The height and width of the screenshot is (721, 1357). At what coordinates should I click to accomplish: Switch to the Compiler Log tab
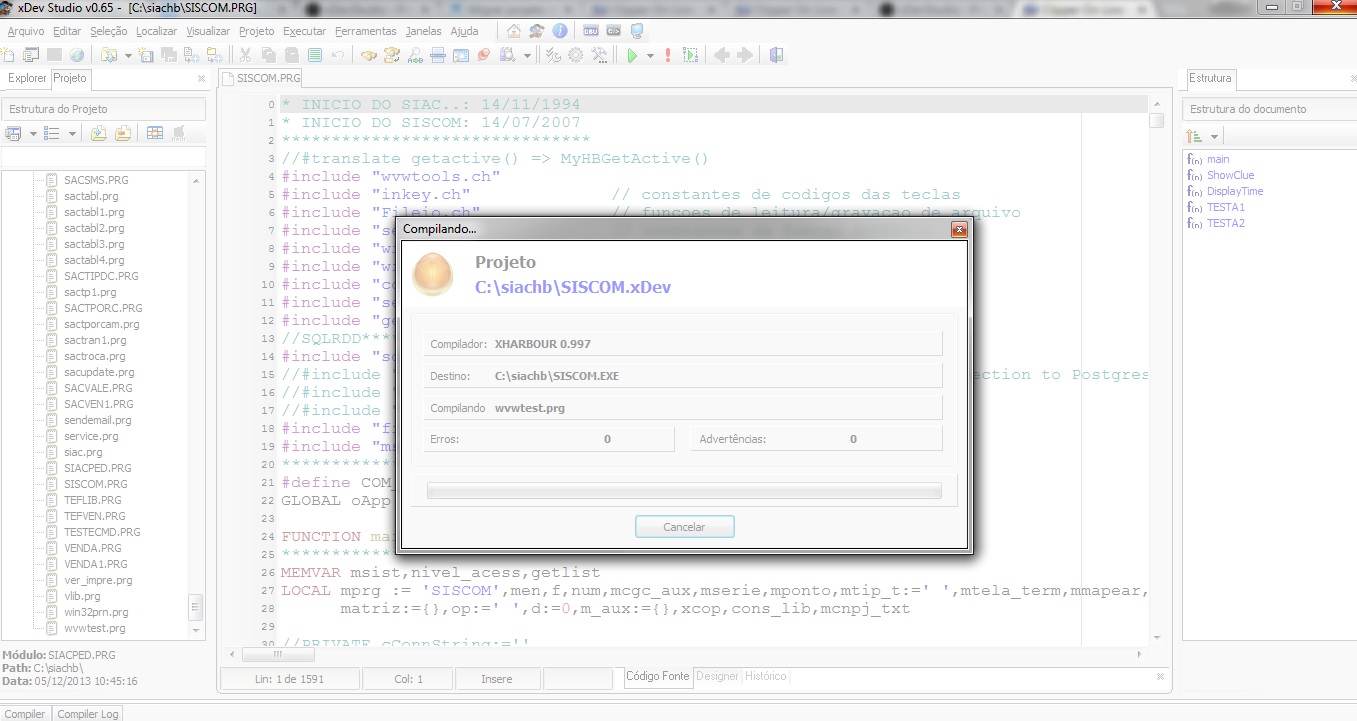point(88,714)
